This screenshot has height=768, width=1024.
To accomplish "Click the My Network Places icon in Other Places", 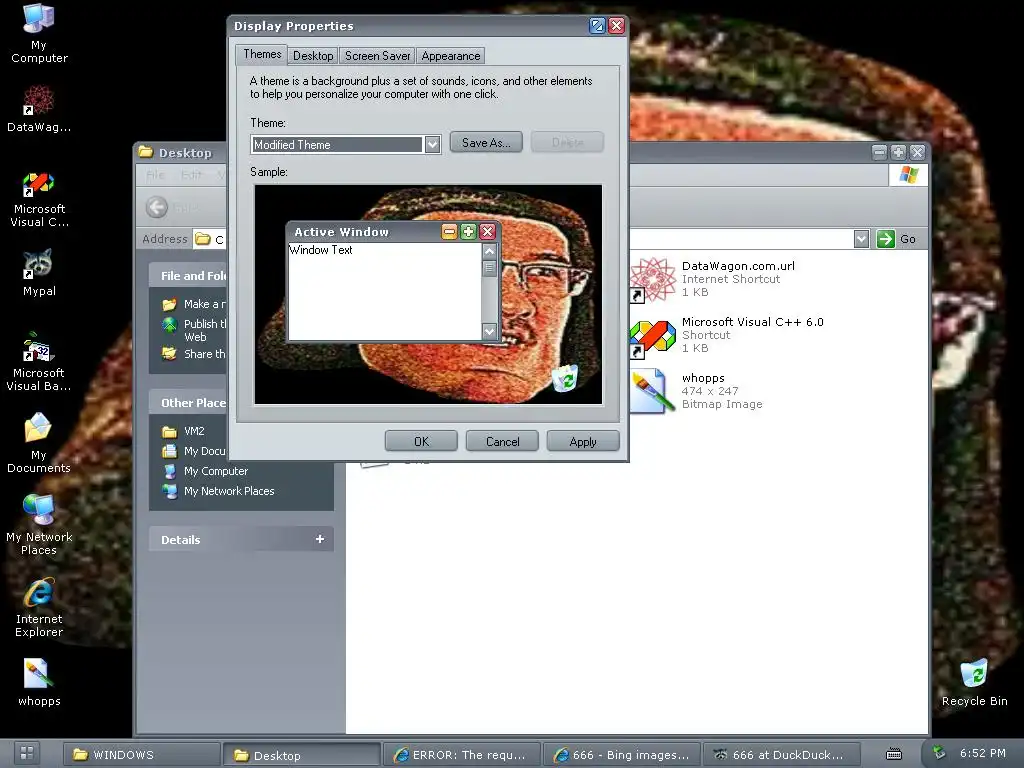I will tap(169, 491).
